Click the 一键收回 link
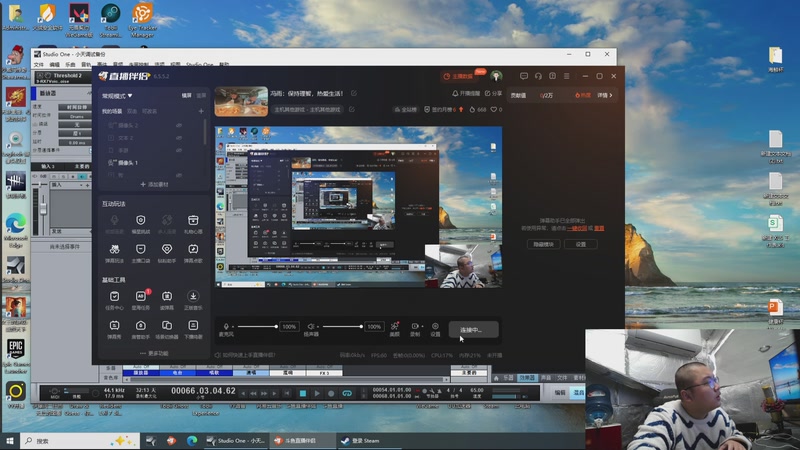This screenshot has height=450, width=800. (x=577, y=229)
